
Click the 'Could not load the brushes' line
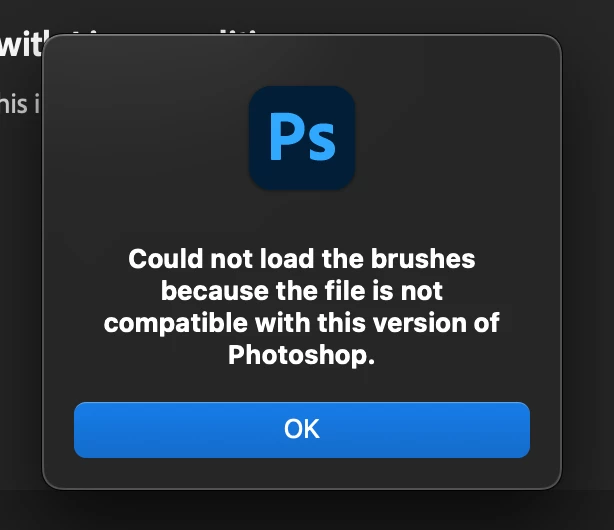[302, 259]
